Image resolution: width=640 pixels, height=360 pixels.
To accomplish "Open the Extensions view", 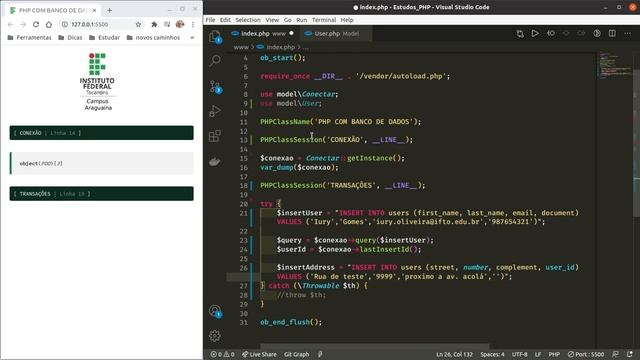I will click(215, 136).
